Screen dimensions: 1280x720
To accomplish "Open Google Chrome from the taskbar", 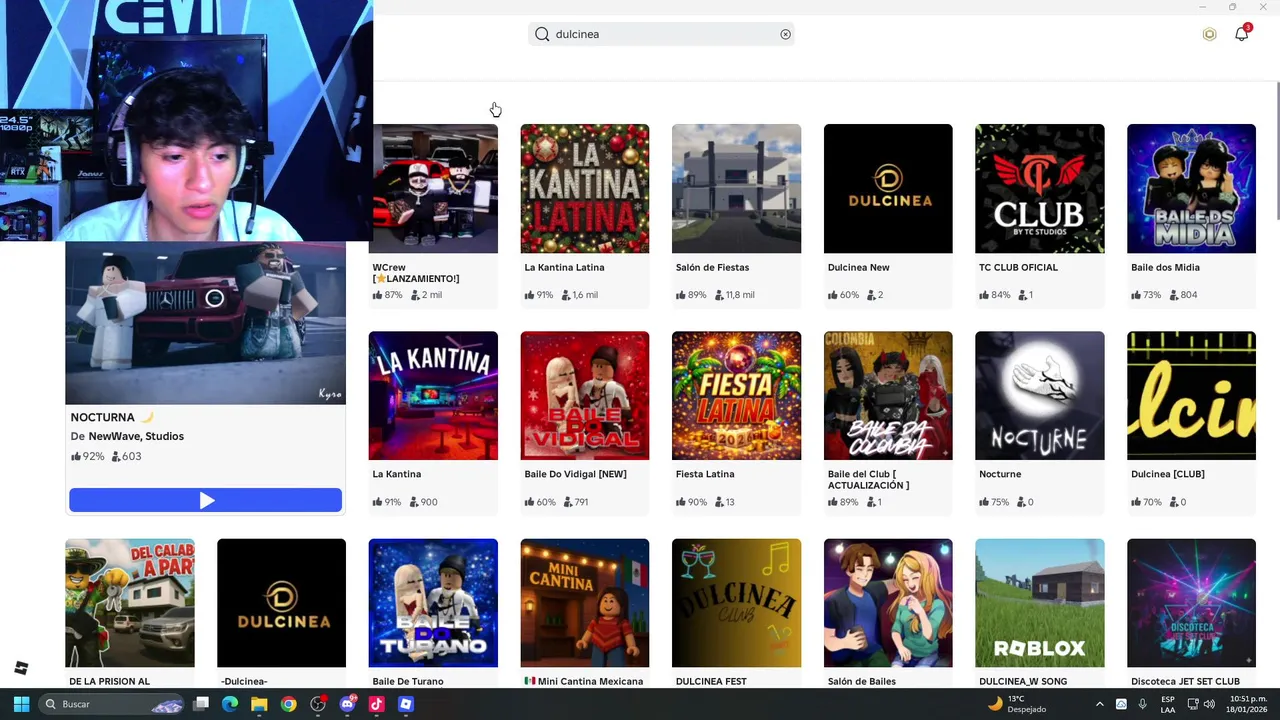I will (288, 704).
